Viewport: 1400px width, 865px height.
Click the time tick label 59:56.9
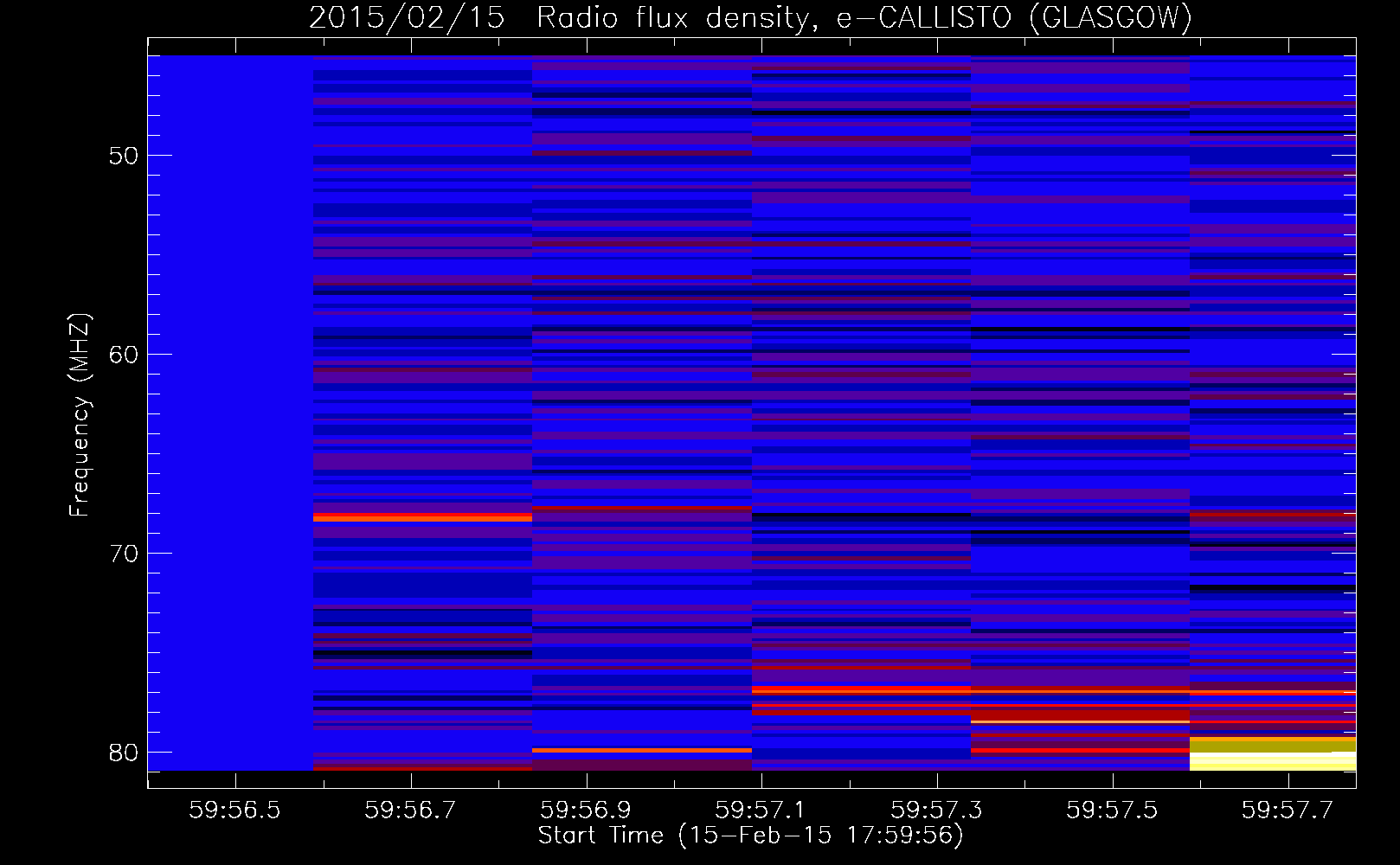tap(586, 810)
